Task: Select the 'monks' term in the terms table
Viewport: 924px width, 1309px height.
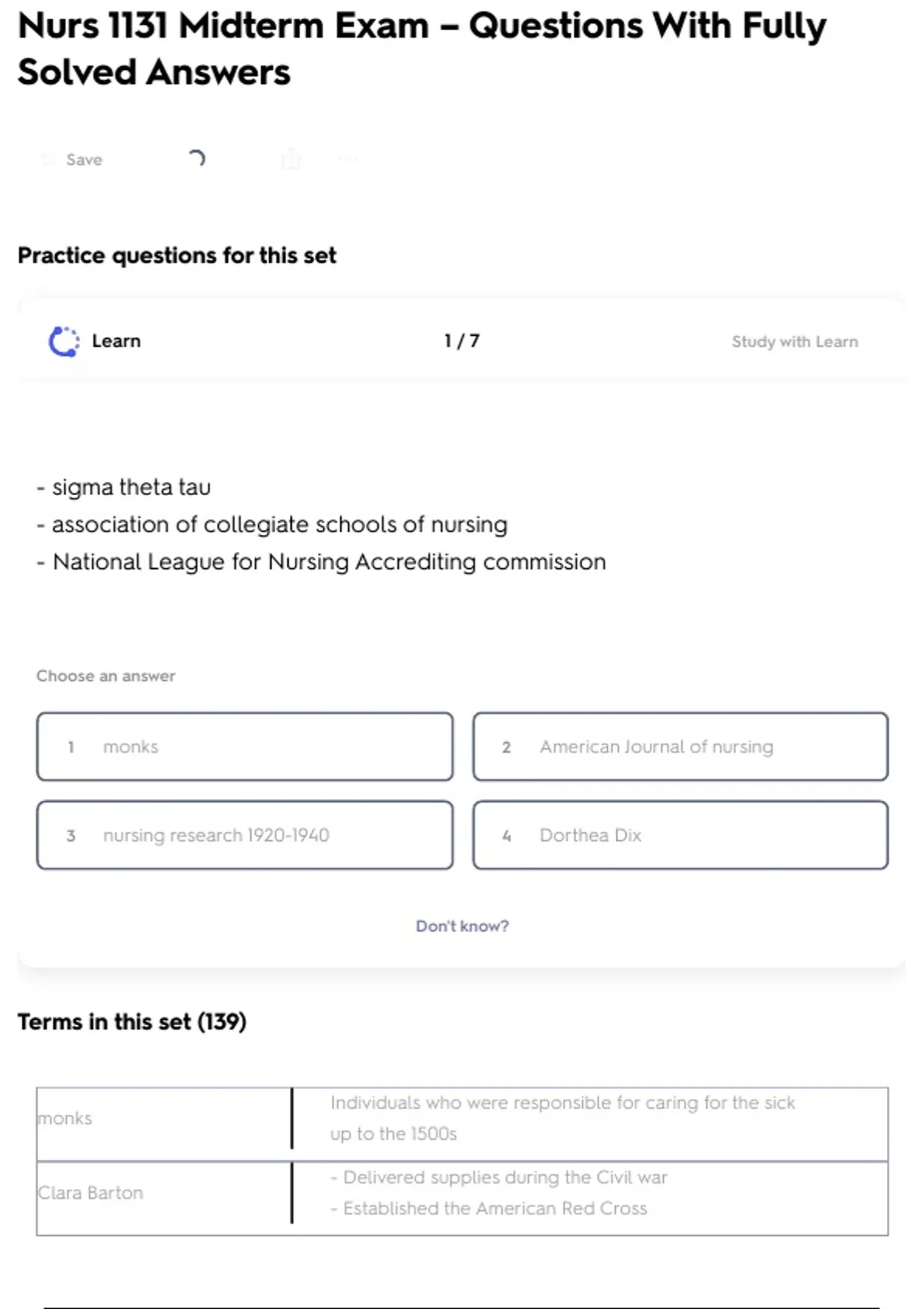Action: pos(65,1118)
